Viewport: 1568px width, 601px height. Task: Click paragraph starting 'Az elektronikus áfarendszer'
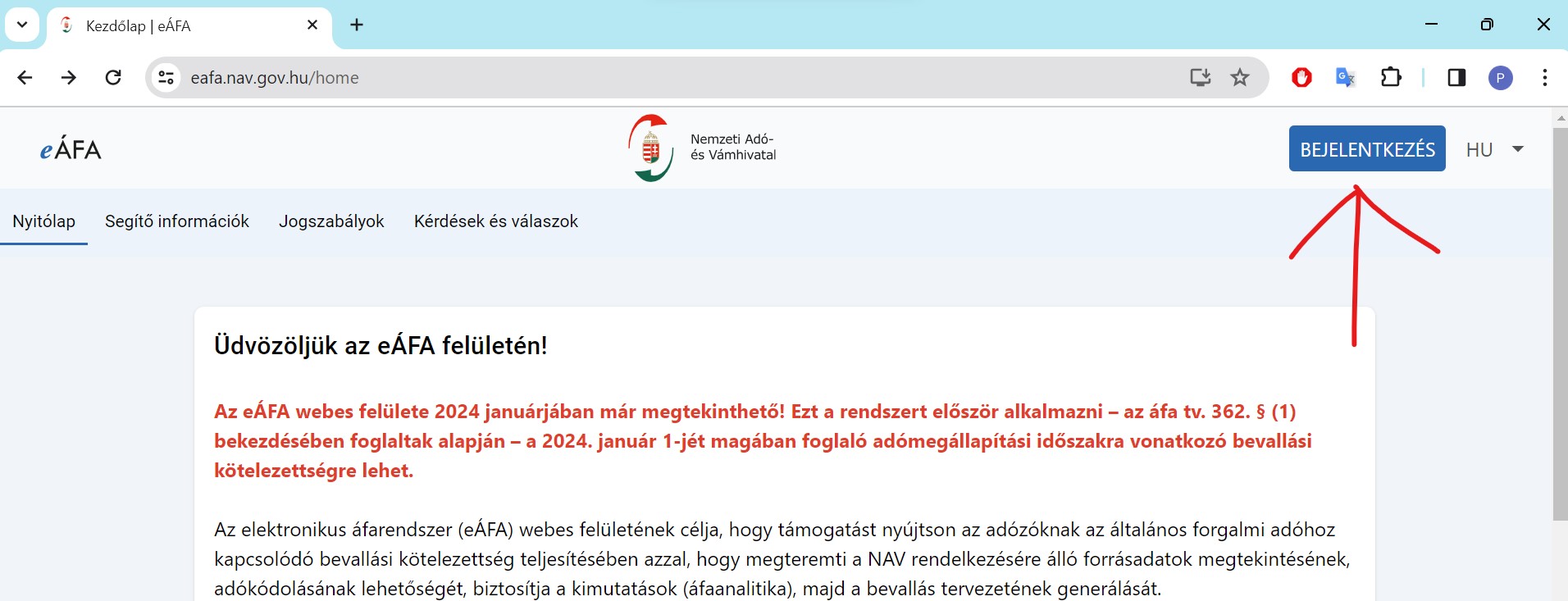(x=782, y=559)
